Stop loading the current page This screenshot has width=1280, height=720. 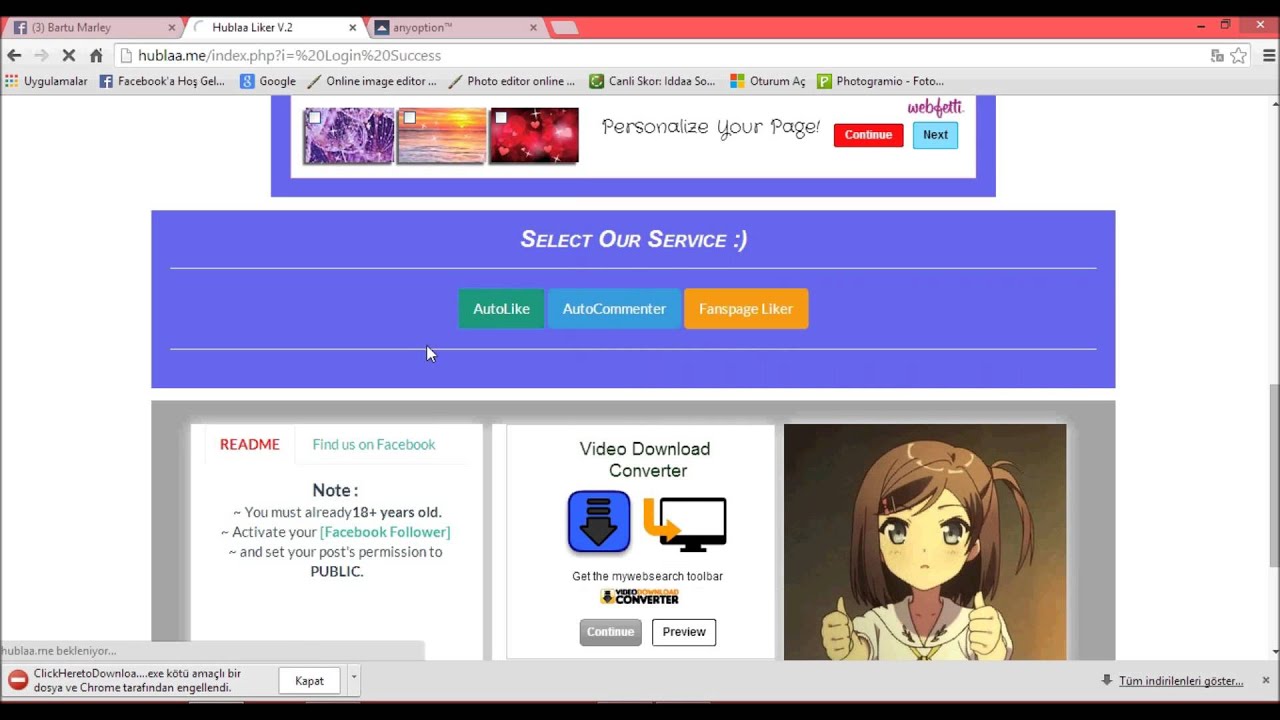pyautogui.click(x=68, y=56)
